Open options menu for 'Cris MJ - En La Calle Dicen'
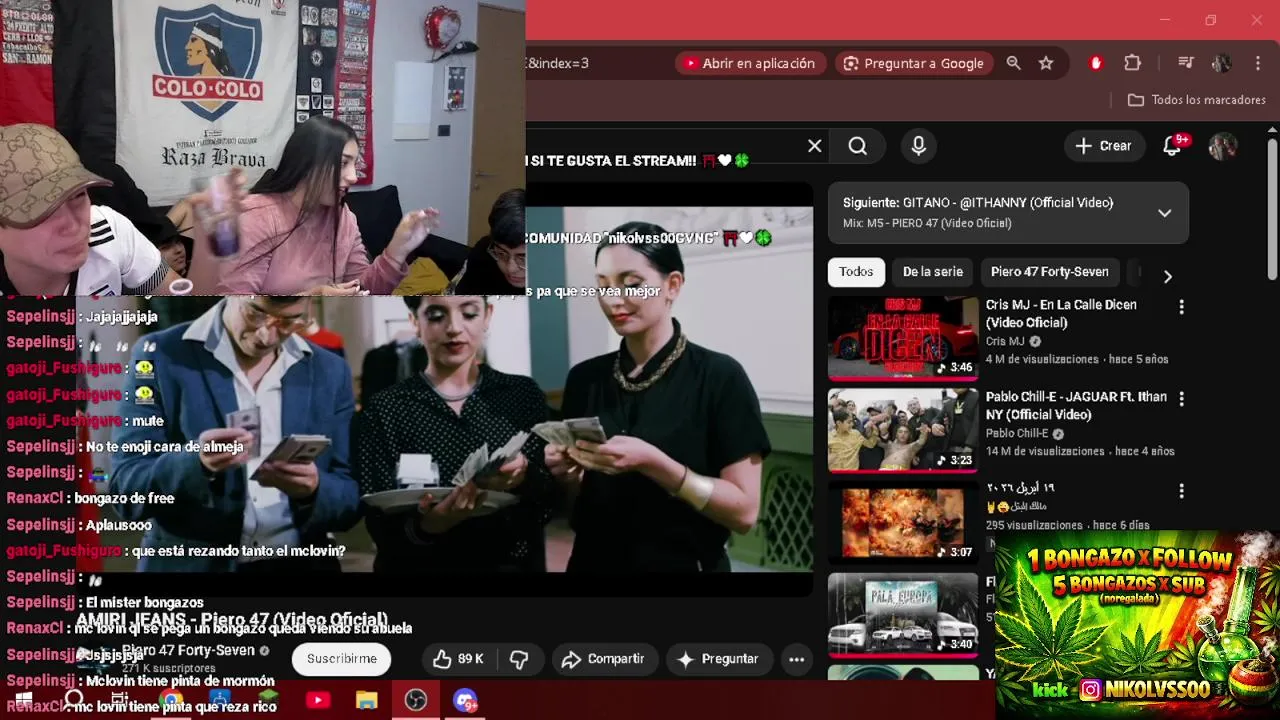This screenshot has height=720, width=1280. click(1181, 307)
